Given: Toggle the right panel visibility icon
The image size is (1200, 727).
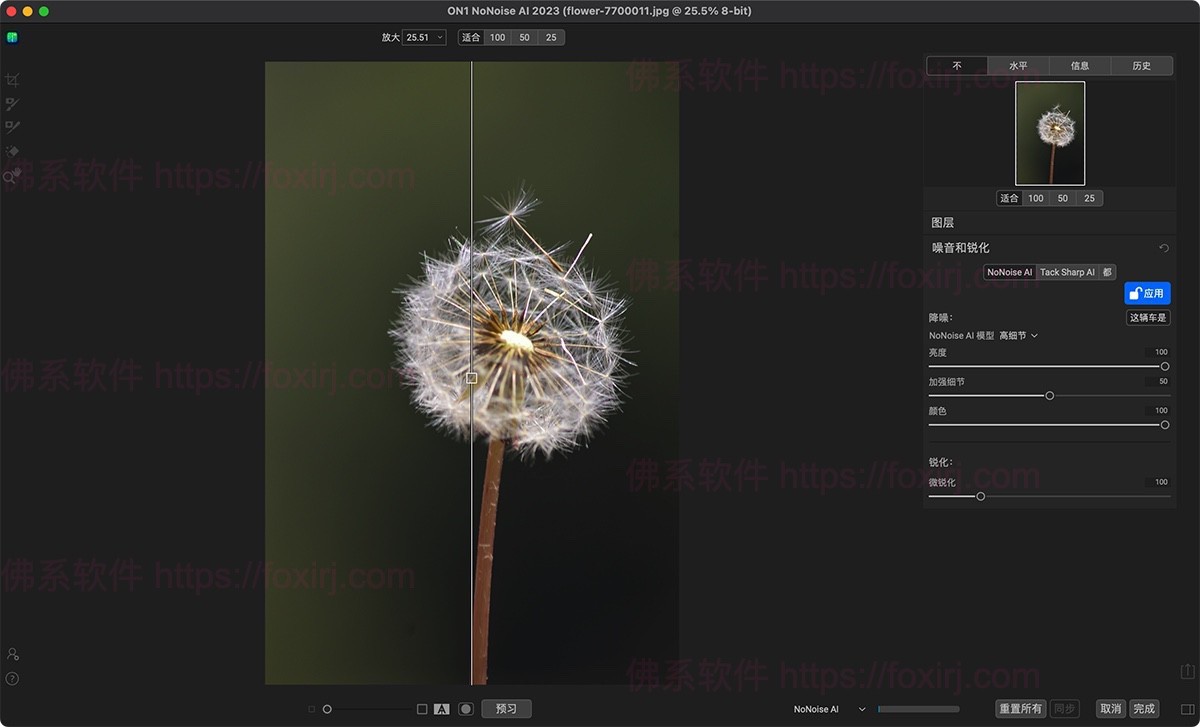Looking at the screenshot, I should pos(1187,709).
